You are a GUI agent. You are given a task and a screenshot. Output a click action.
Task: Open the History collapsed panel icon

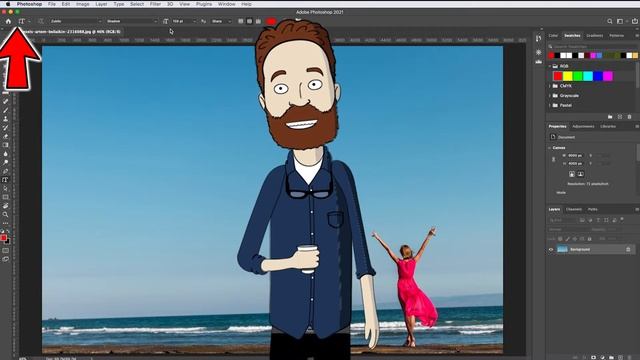click(539, 38)
